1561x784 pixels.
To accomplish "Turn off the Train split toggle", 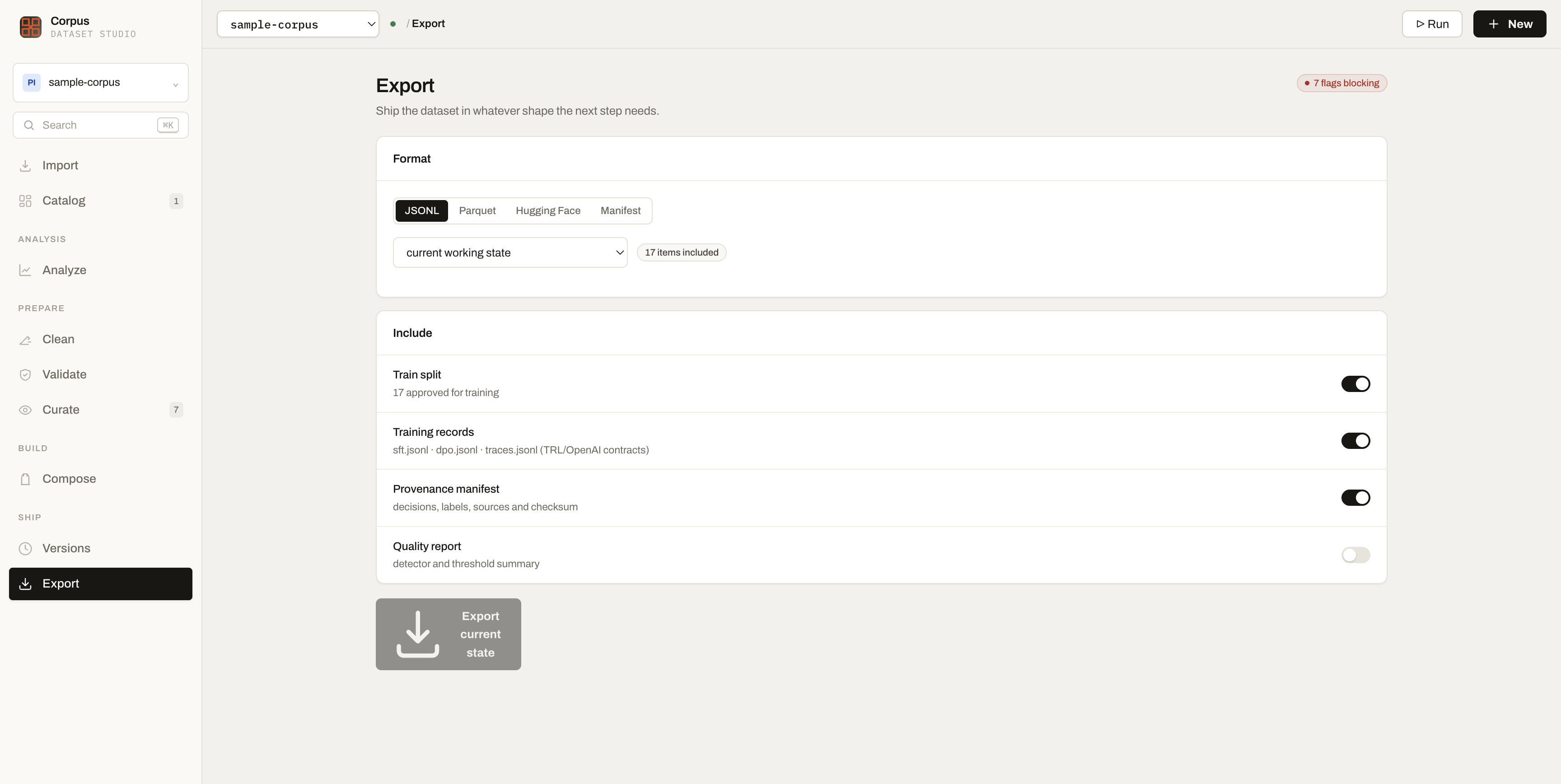I will (x=1355, y=383).
